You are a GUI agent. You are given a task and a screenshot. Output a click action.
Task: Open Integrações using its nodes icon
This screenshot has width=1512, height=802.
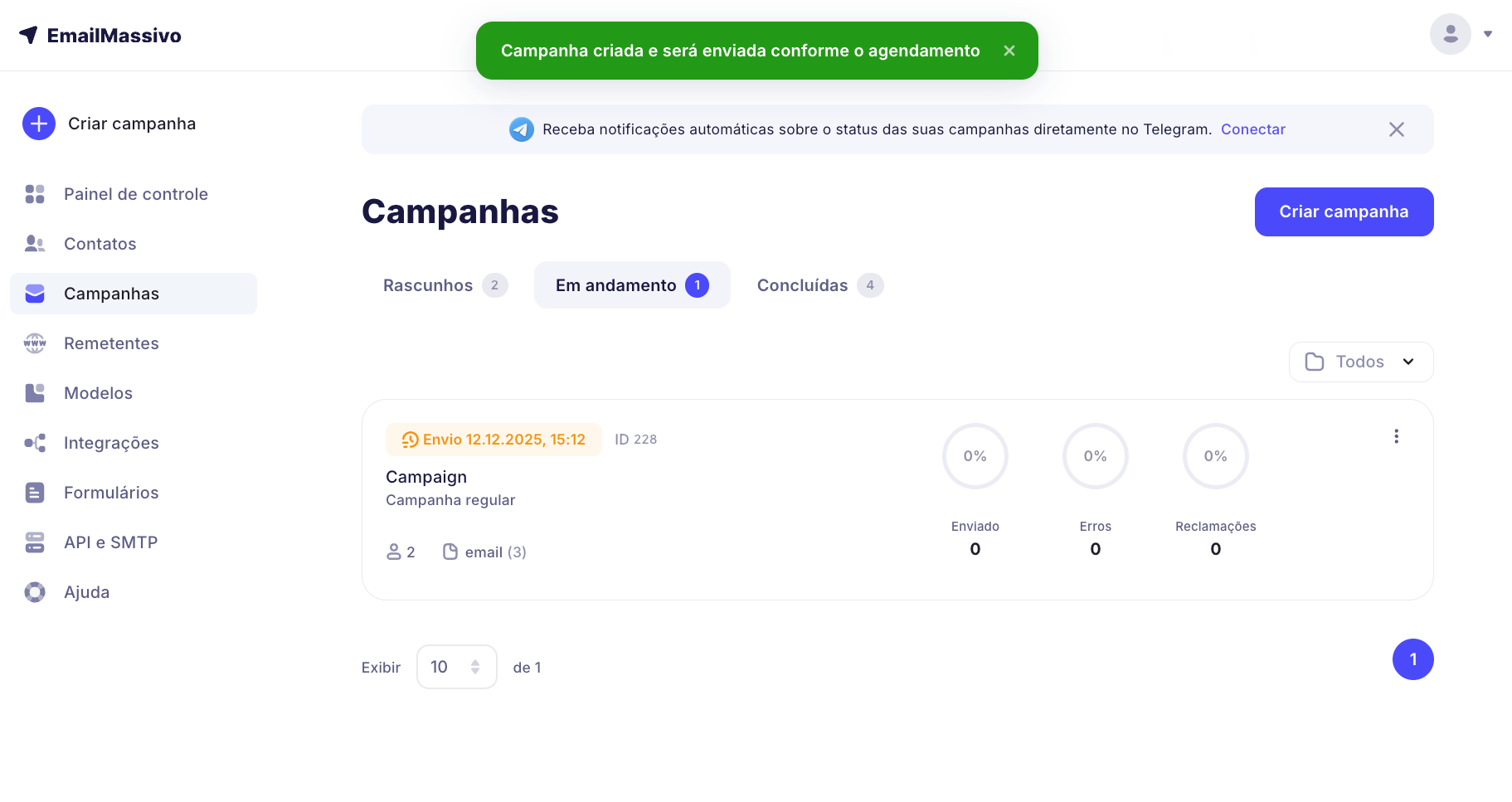pos(35,443)
